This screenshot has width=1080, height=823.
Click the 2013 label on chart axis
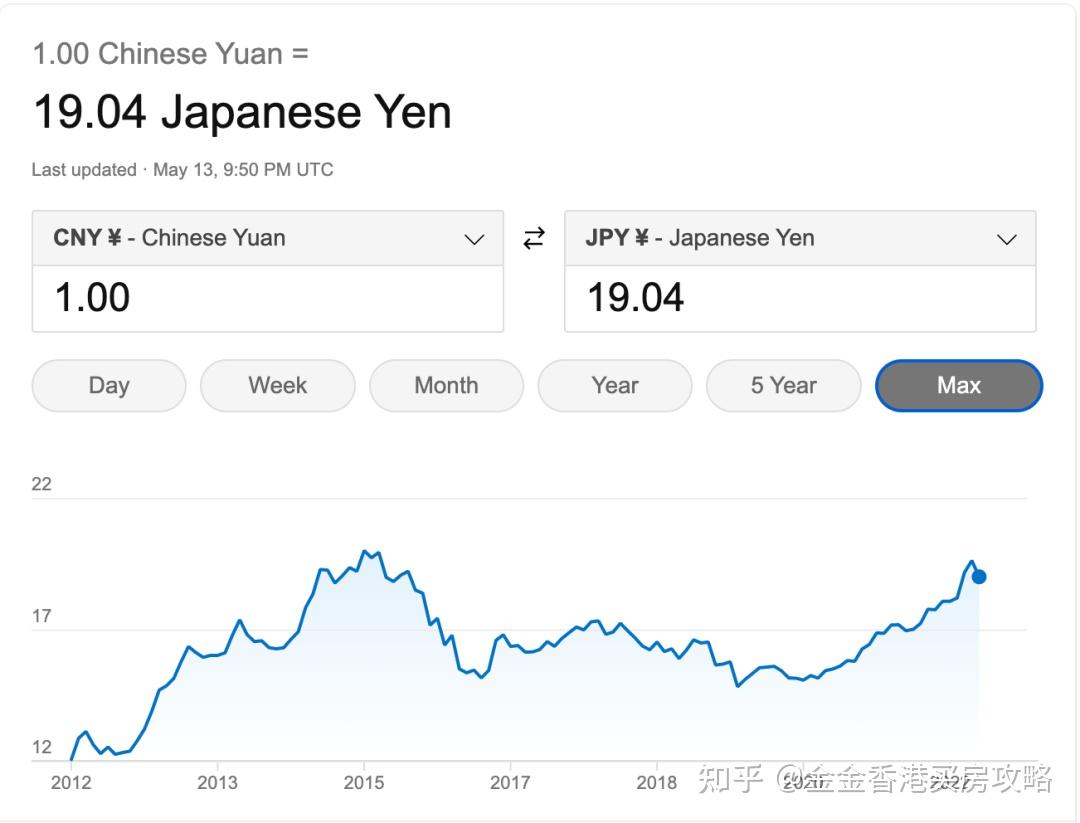(217, 782)
